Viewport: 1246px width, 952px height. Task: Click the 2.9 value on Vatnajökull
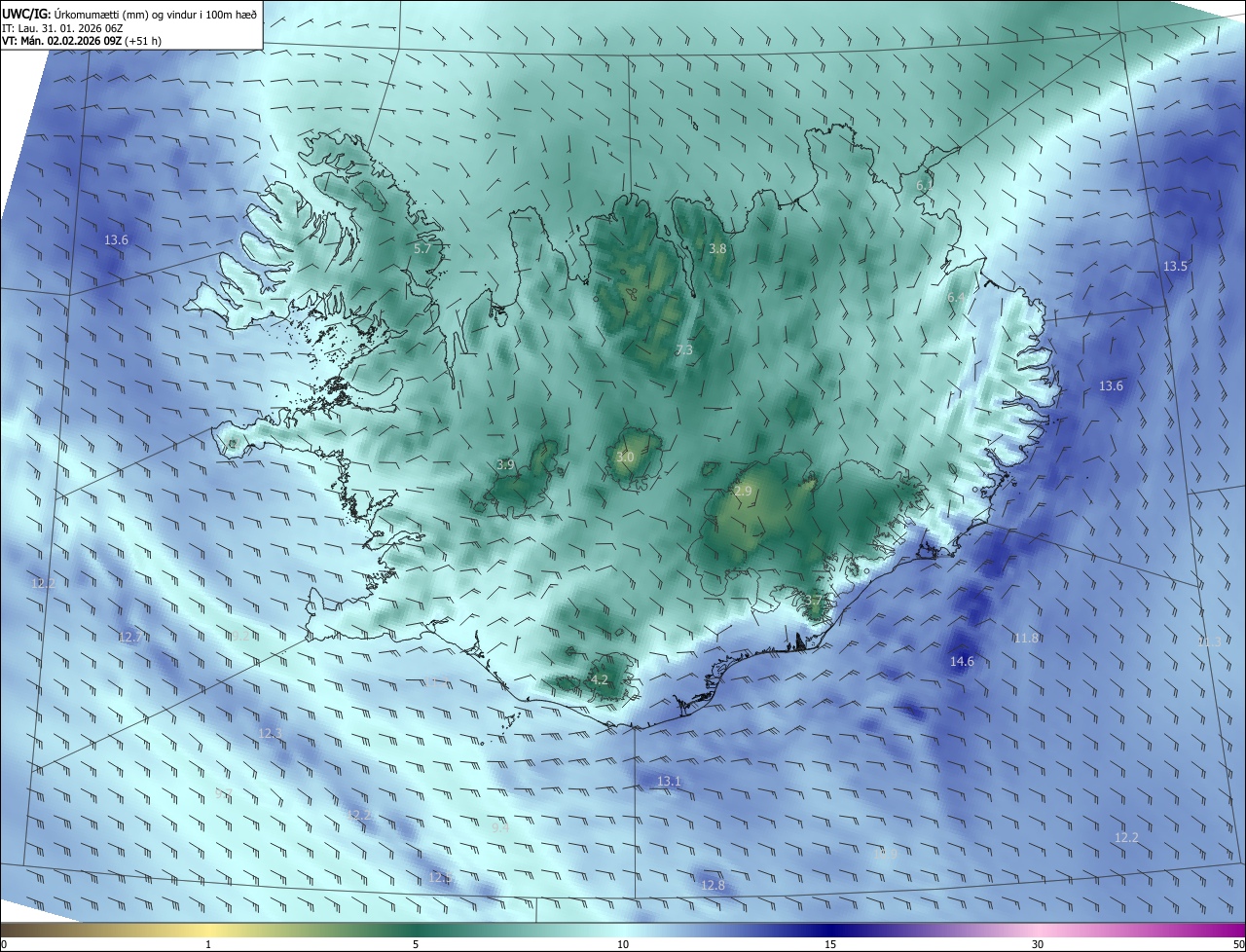point(743,492)
